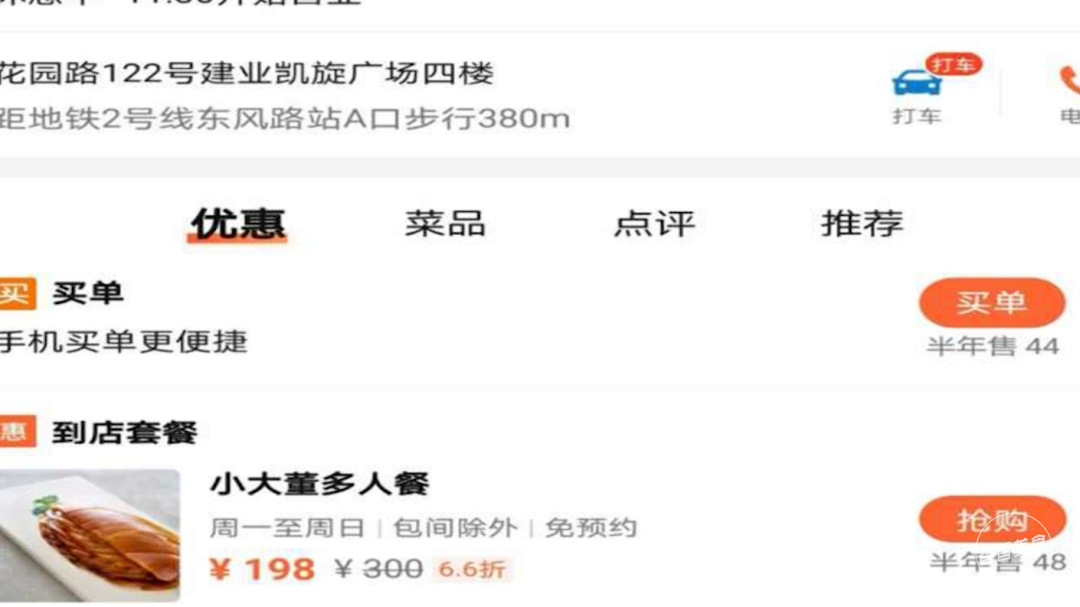Go to the 推荐 tab
Viewport: 1080px width, 607px height.
[x=862, y=224]
